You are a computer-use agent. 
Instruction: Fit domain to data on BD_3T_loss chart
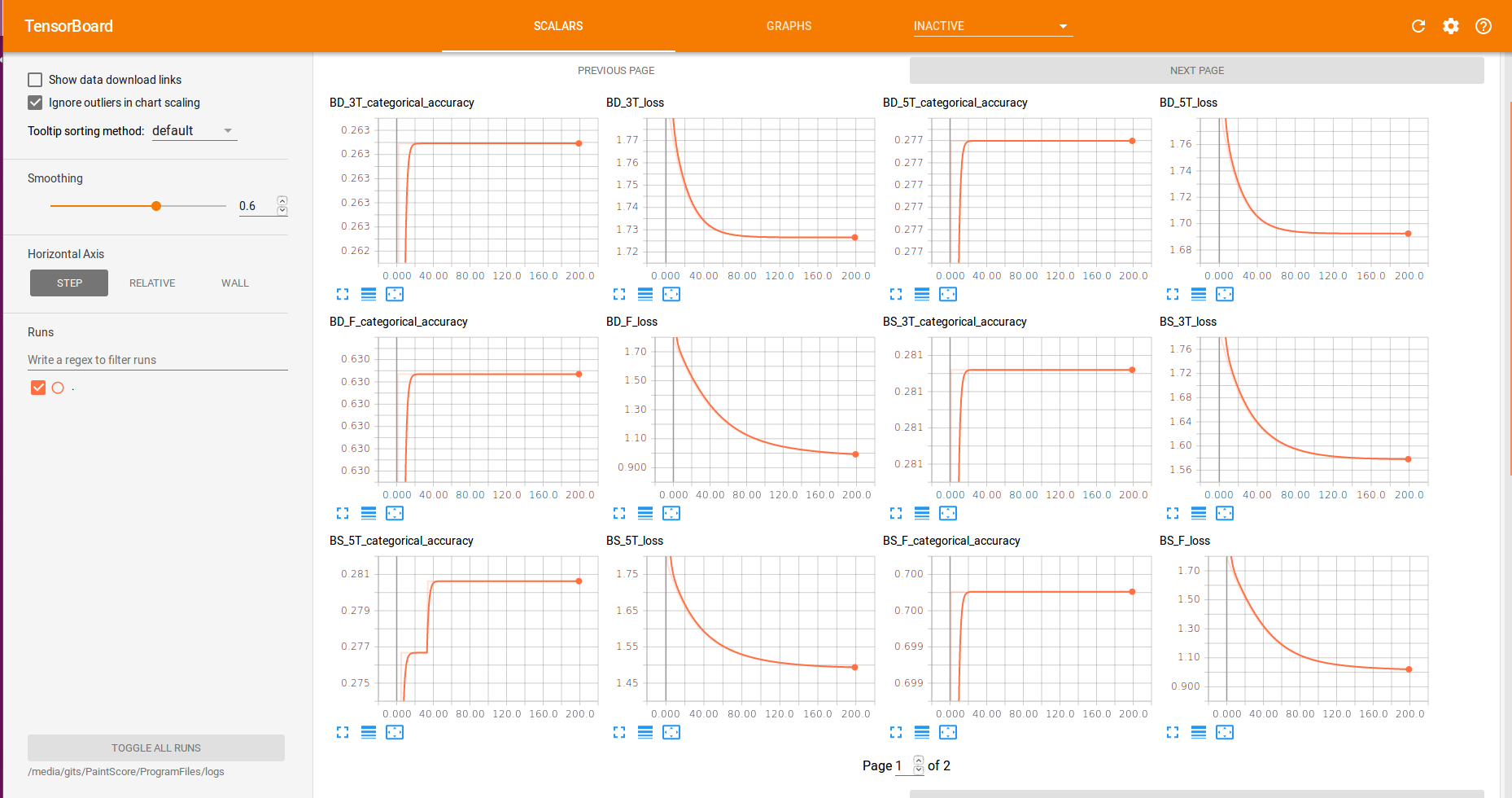pos(671,294)
